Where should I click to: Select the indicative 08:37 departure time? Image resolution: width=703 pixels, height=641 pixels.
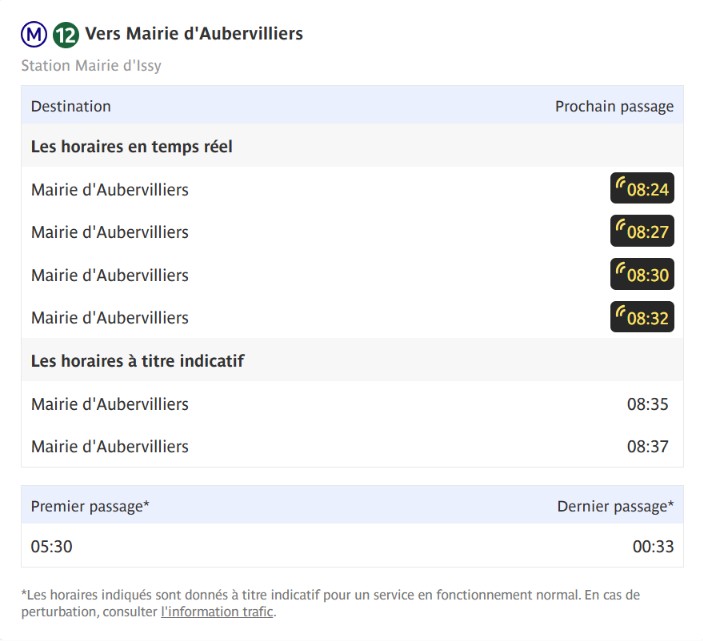coord(647,446)
